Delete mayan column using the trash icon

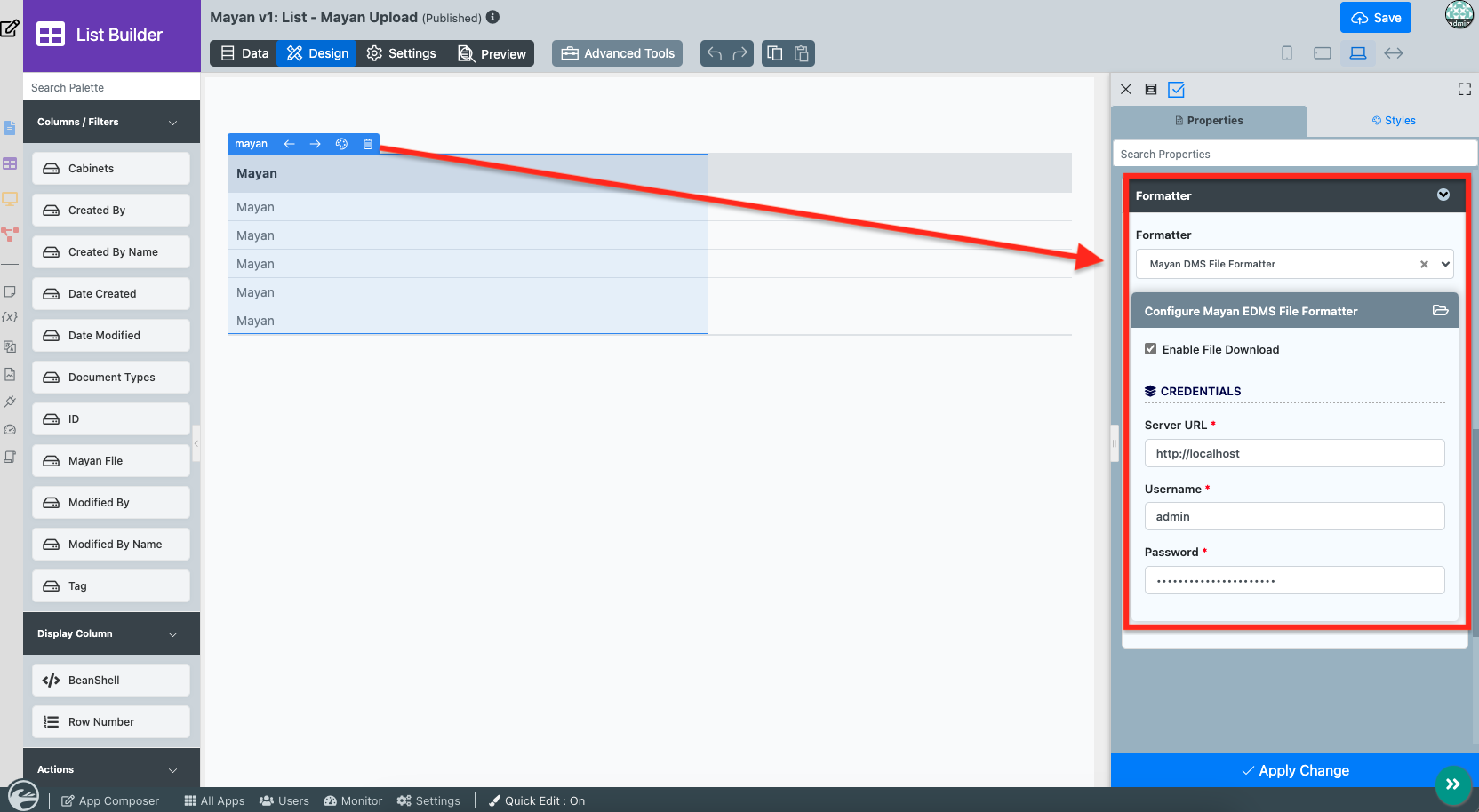click(368, 144)
